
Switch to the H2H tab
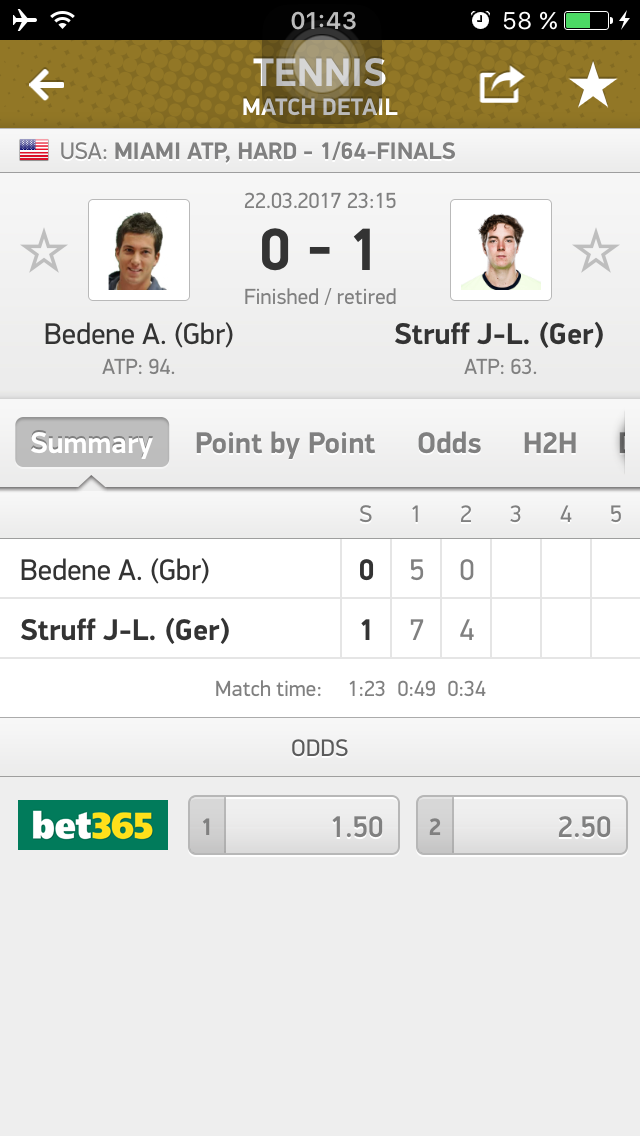(x=550, y=443)
